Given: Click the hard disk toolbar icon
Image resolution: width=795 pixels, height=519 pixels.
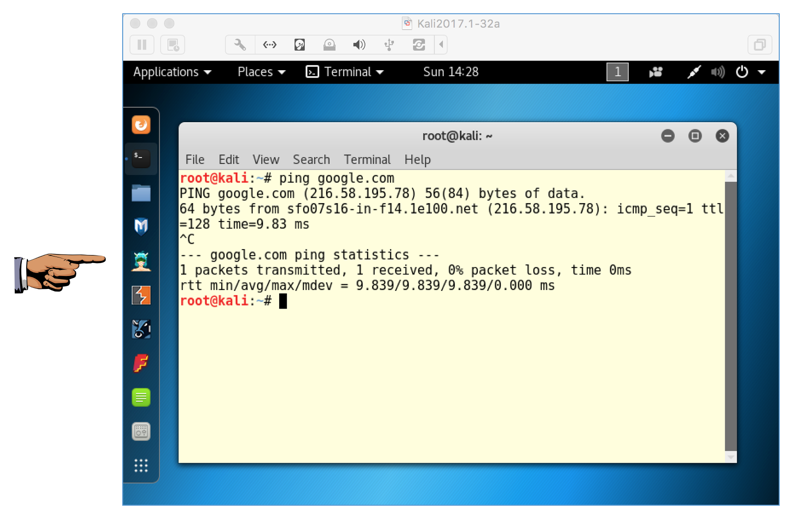Looking at the screenshot, I should [300, 45].
